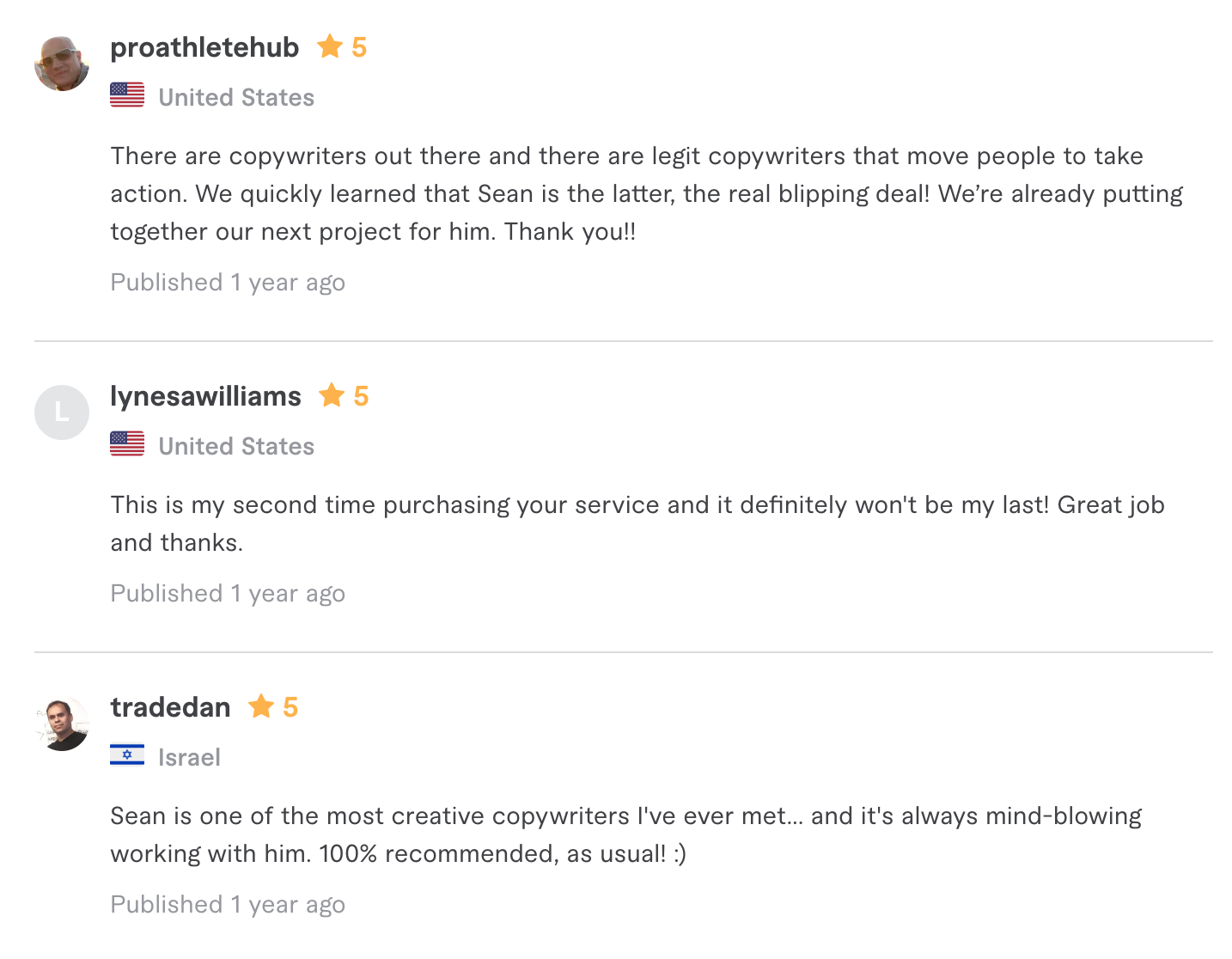Click the star icon beside lynesawilliams
This screenshot has width=1232, height=959.
(332, 395)
